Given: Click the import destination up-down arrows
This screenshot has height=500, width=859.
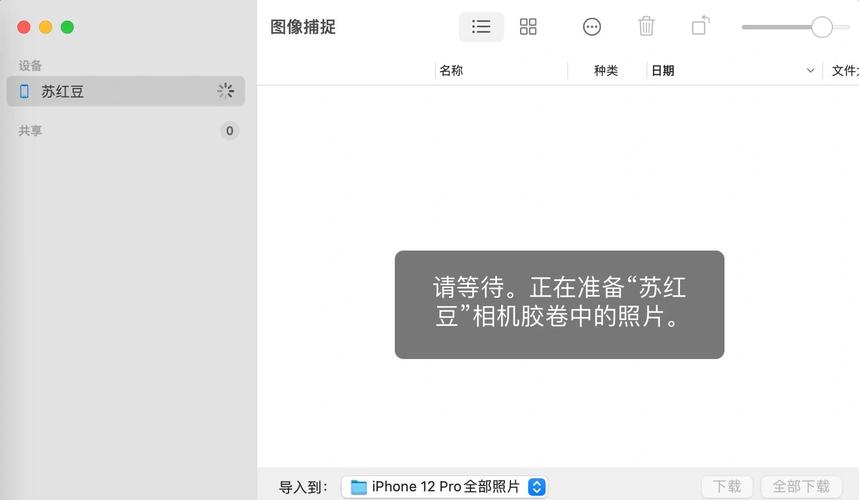Looking at the screenshot, I should point(537,487).
